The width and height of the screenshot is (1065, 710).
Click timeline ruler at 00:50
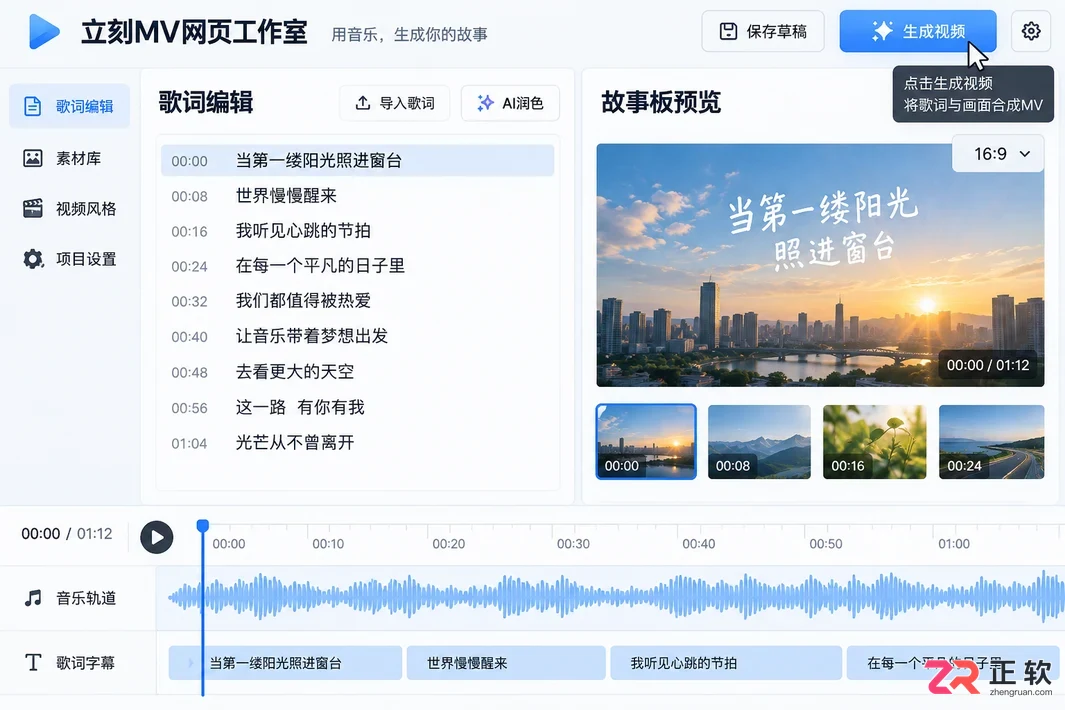tap(826, 544)
